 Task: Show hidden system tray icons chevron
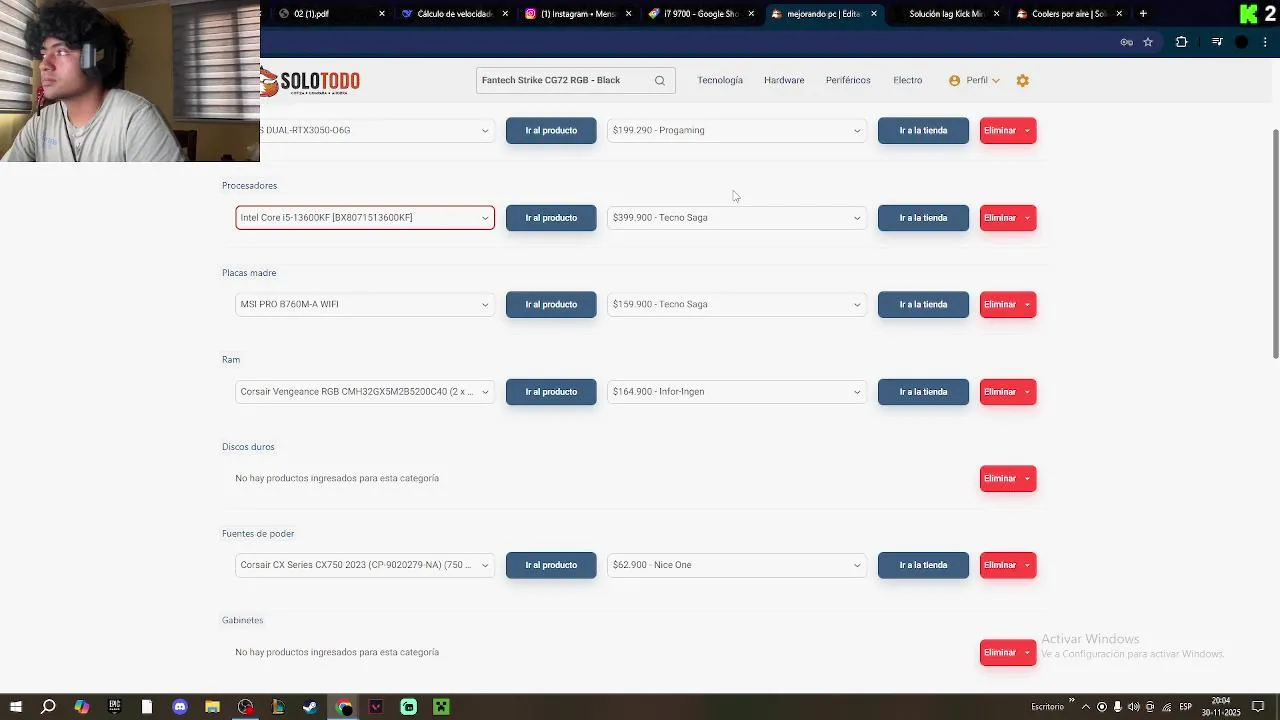(x=1086, y=707)
